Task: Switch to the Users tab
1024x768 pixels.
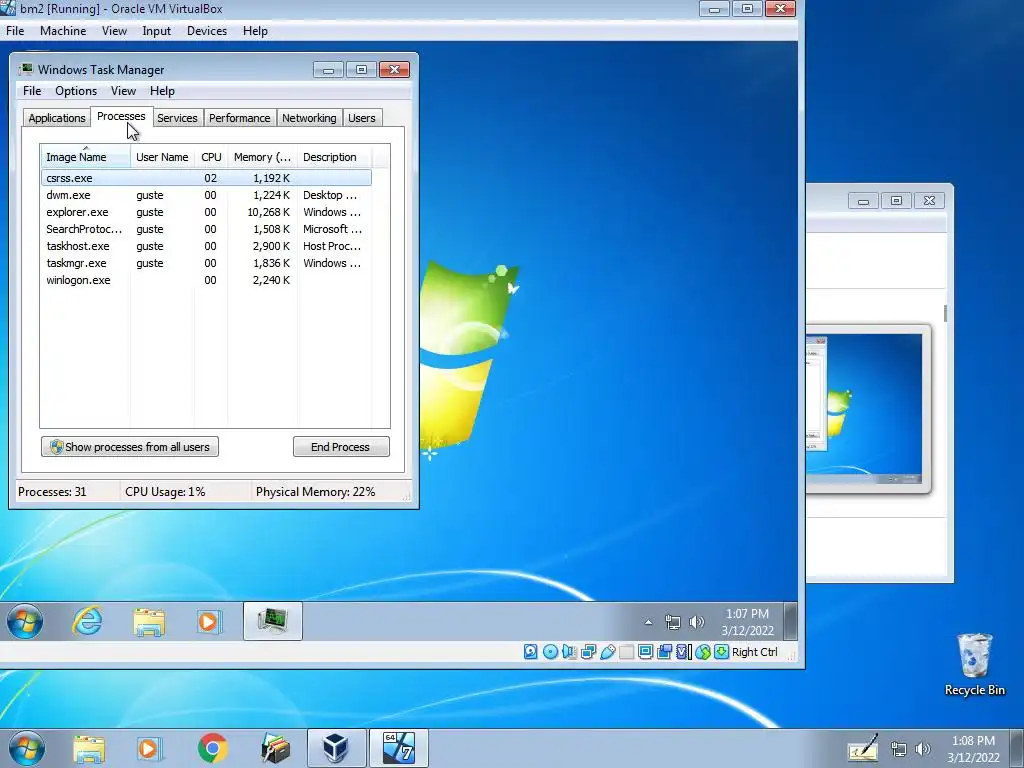Action: click(362, 118)
